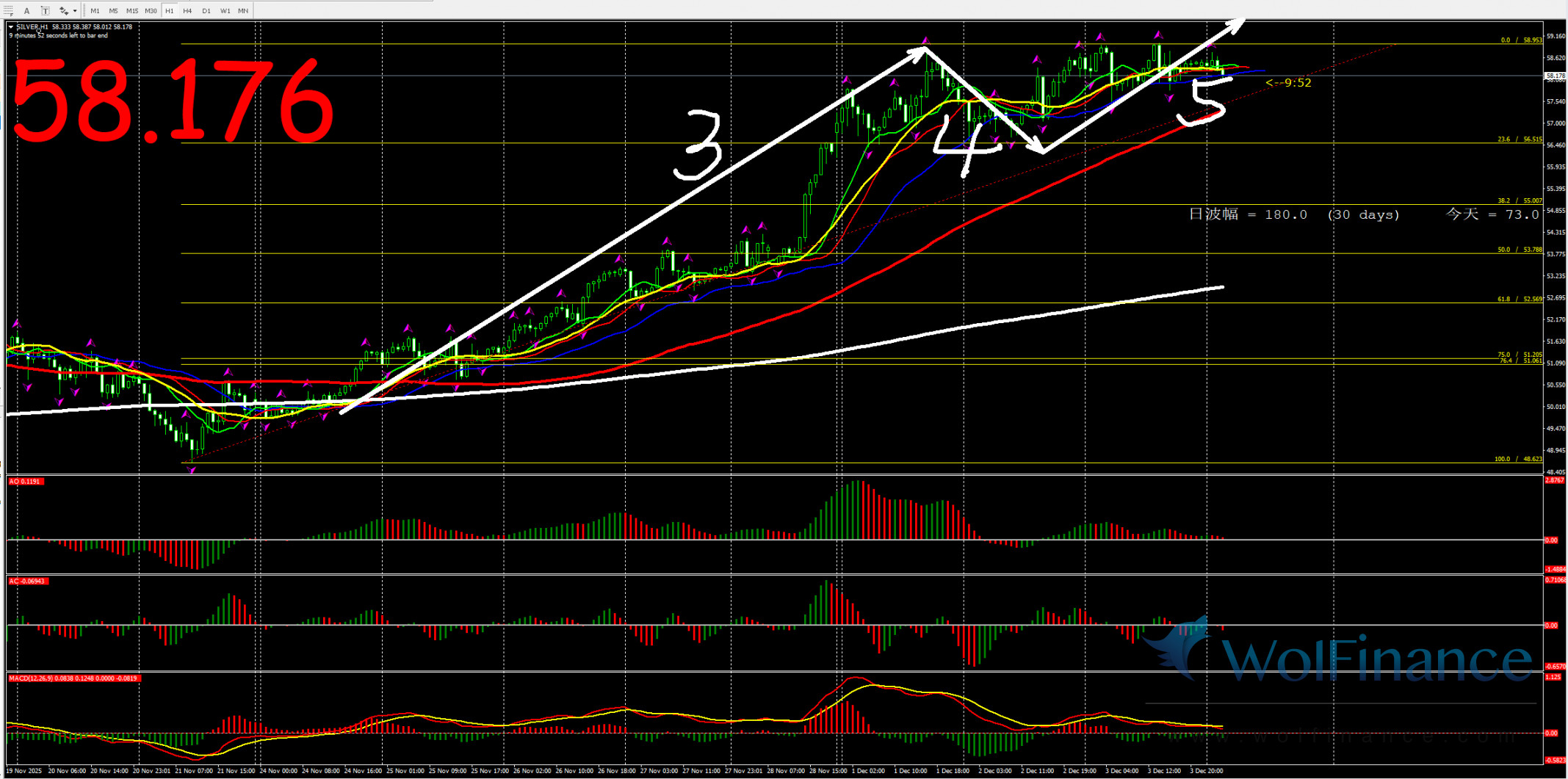
Task: Click the AC indicator label
Action: (x=26, y=581)
